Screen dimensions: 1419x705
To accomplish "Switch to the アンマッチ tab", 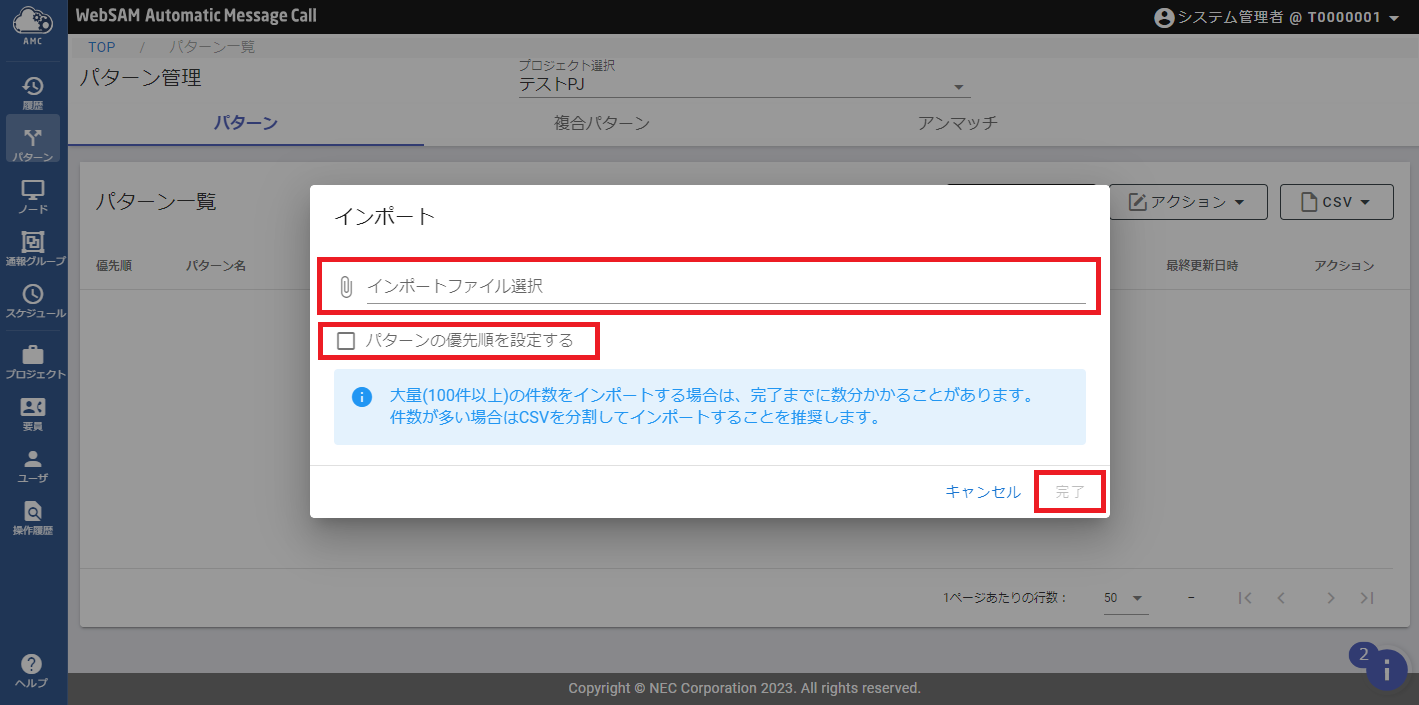I will pos(957,124).
